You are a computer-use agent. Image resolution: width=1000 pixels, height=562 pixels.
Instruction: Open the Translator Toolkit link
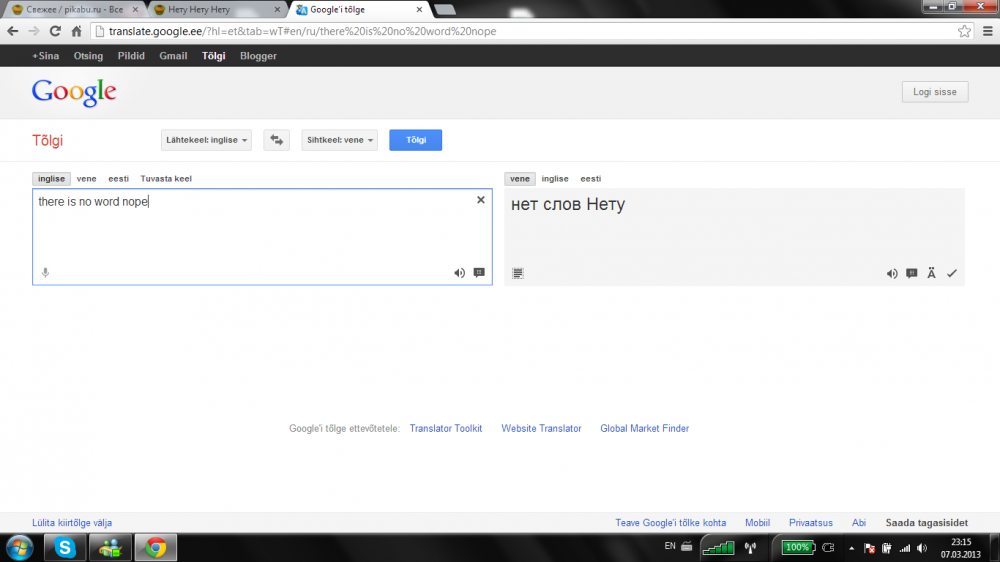click(x=446, y=429)
